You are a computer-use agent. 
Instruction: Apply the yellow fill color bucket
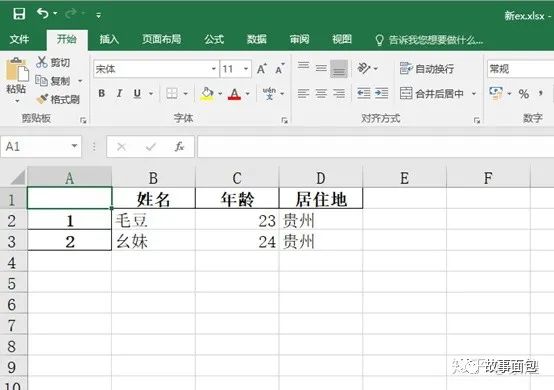(207, 94)
